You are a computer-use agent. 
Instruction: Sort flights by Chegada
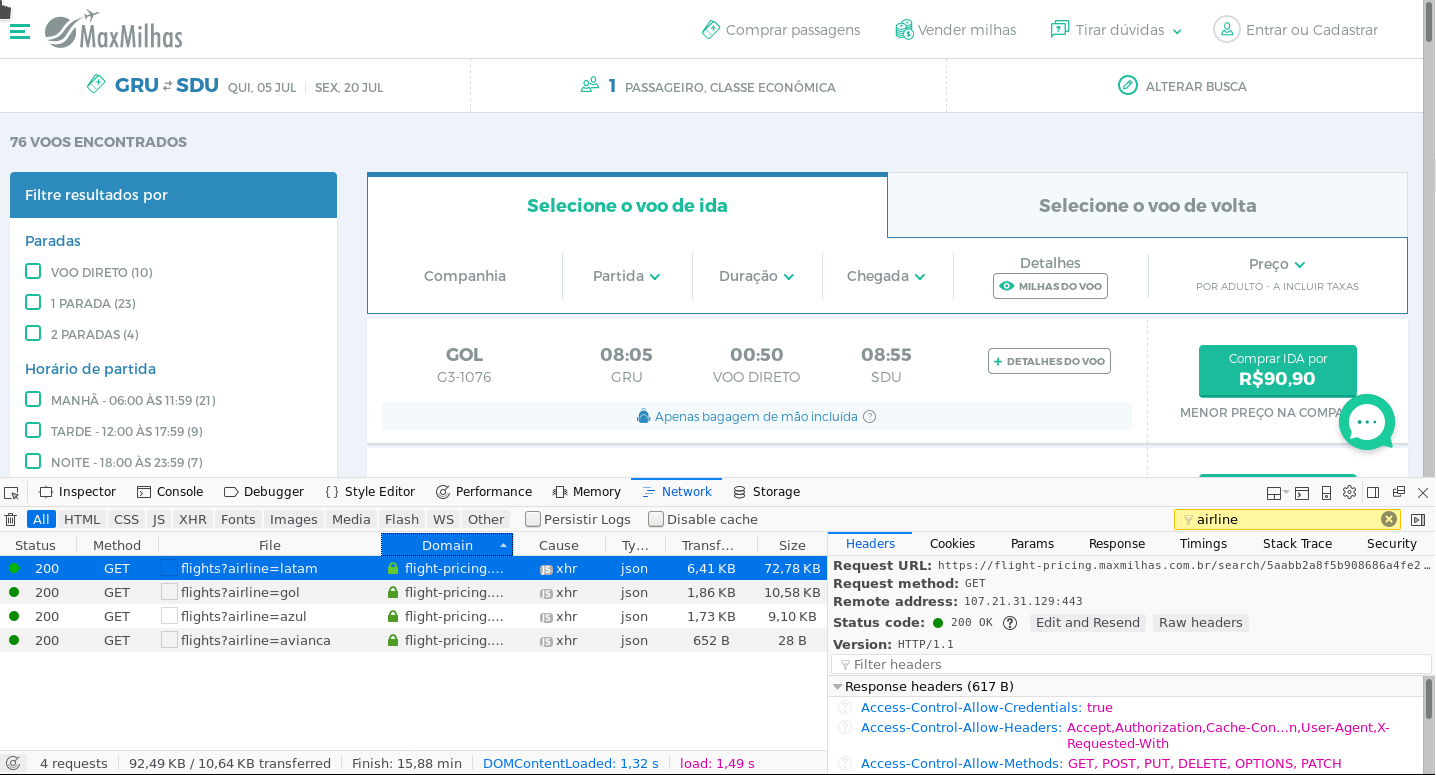click(x=886, y=276)
